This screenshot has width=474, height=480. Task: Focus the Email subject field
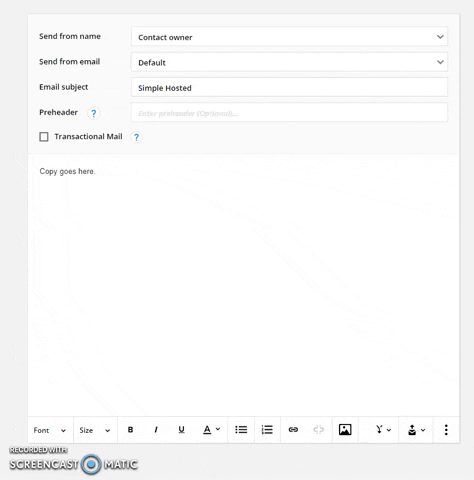click(x=289, y=87)
